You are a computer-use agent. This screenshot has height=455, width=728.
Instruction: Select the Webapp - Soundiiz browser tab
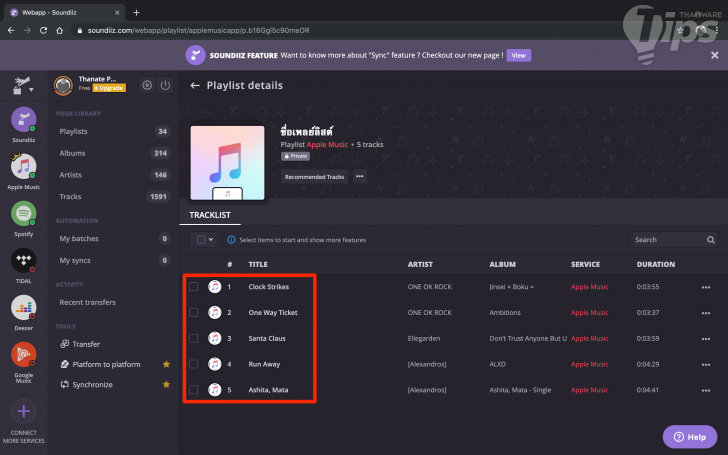click(x=65, y=13)
